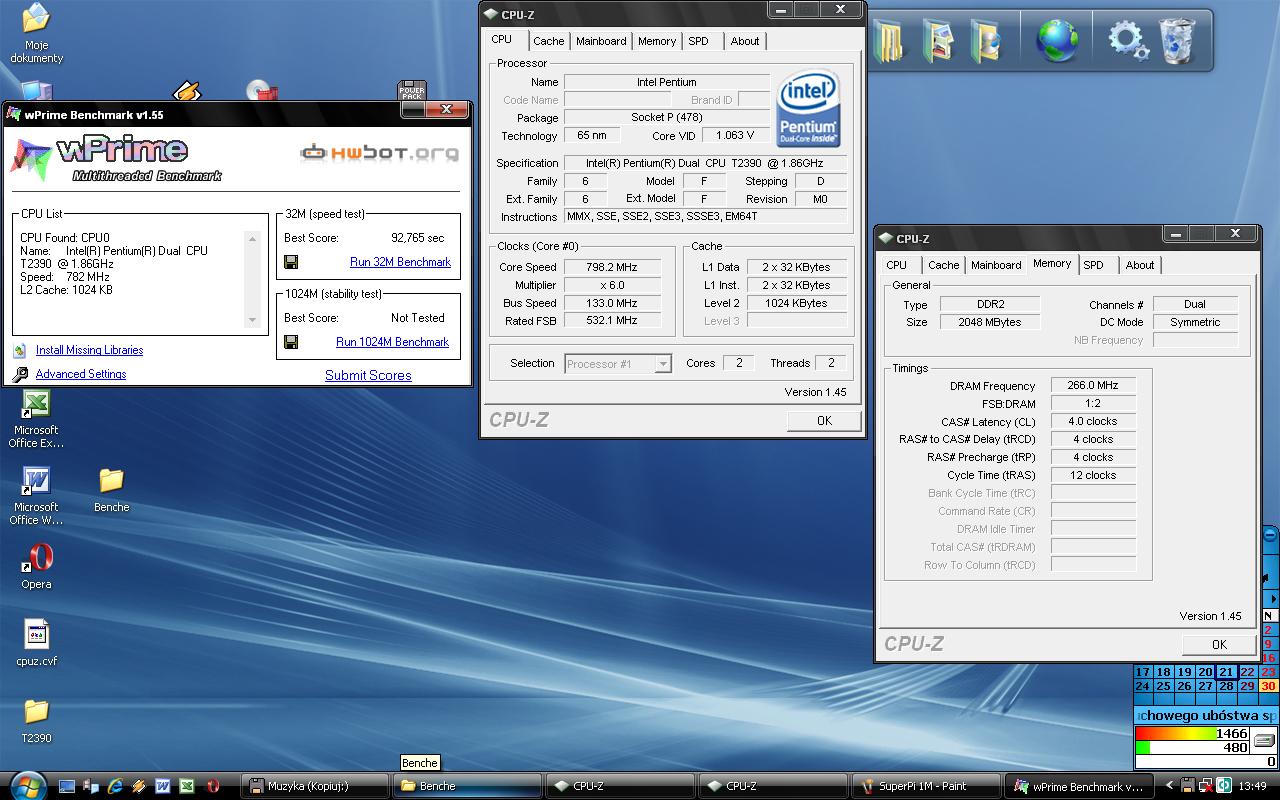Click Install Missing Libraries link

tap(89, 351)
